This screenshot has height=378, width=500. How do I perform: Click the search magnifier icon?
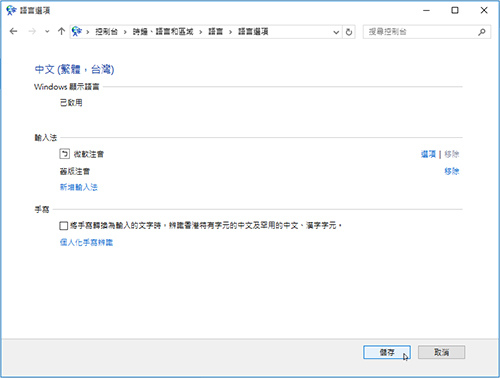tap(482, 32)
